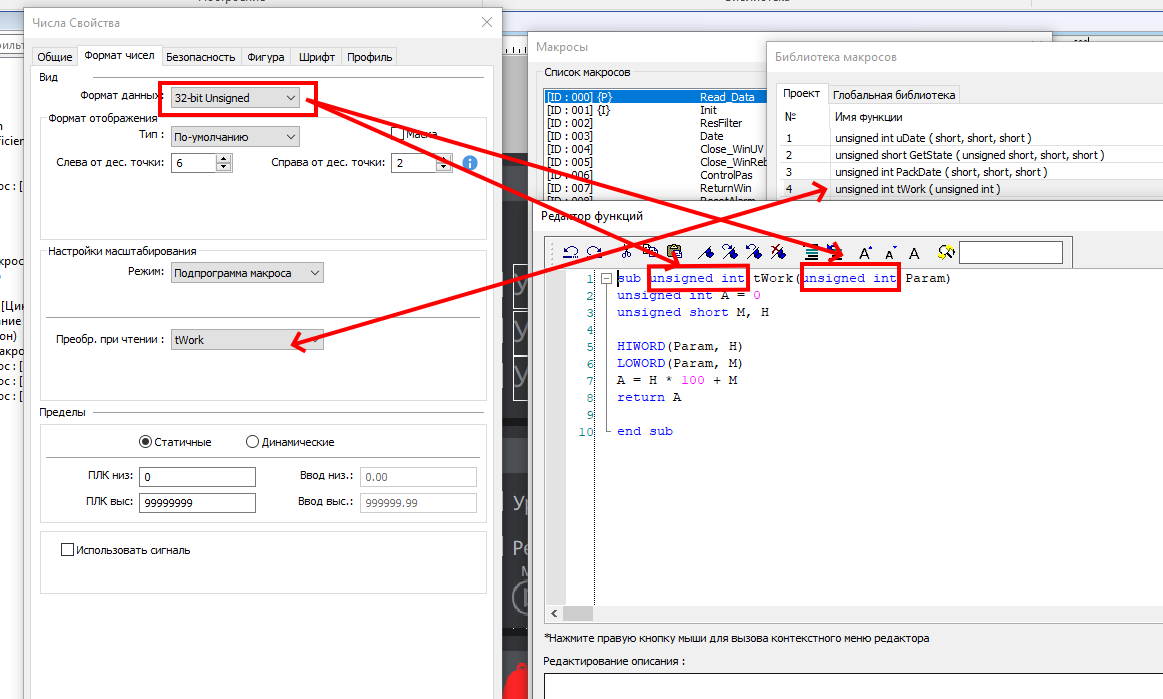Viewport: 1163px width, 699px height.
Task: Click the blue info icon near decimal settings
Action: (x=470, y=163)
